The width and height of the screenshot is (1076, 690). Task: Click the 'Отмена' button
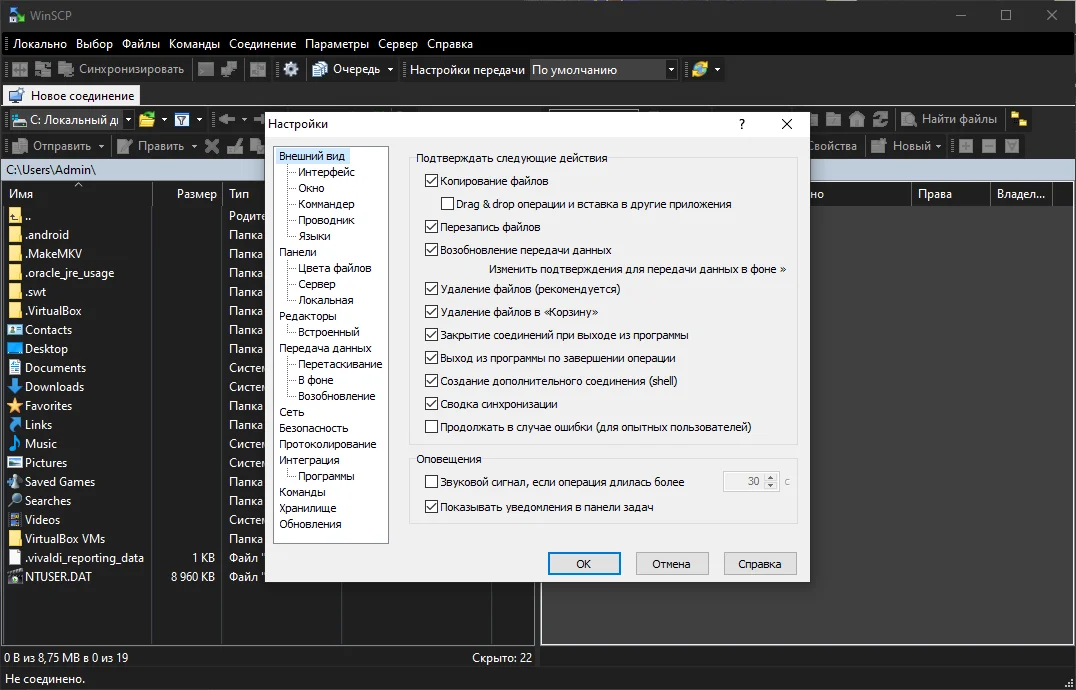pos(671,564)
